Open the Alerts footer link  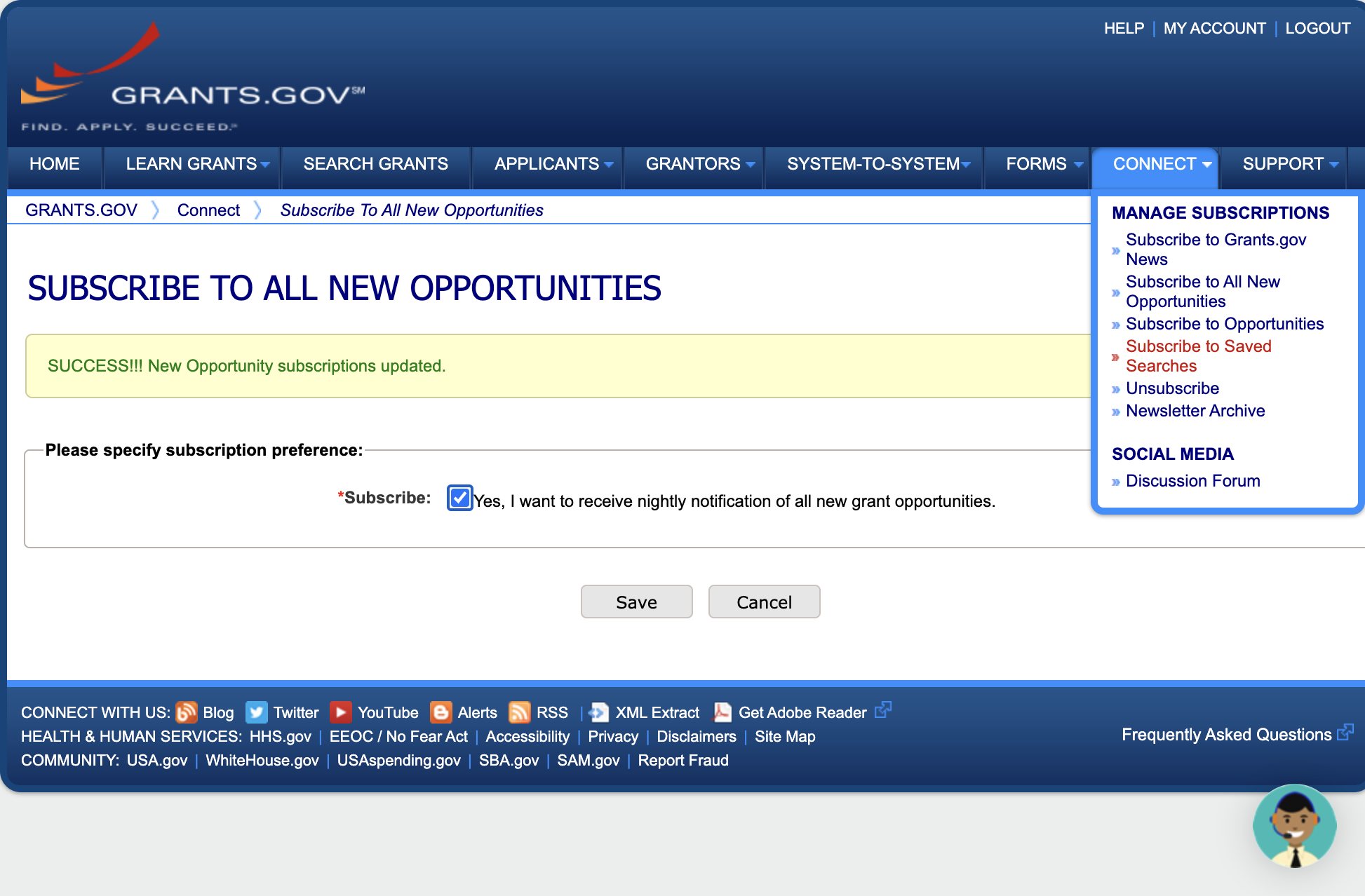pos(478,713)
